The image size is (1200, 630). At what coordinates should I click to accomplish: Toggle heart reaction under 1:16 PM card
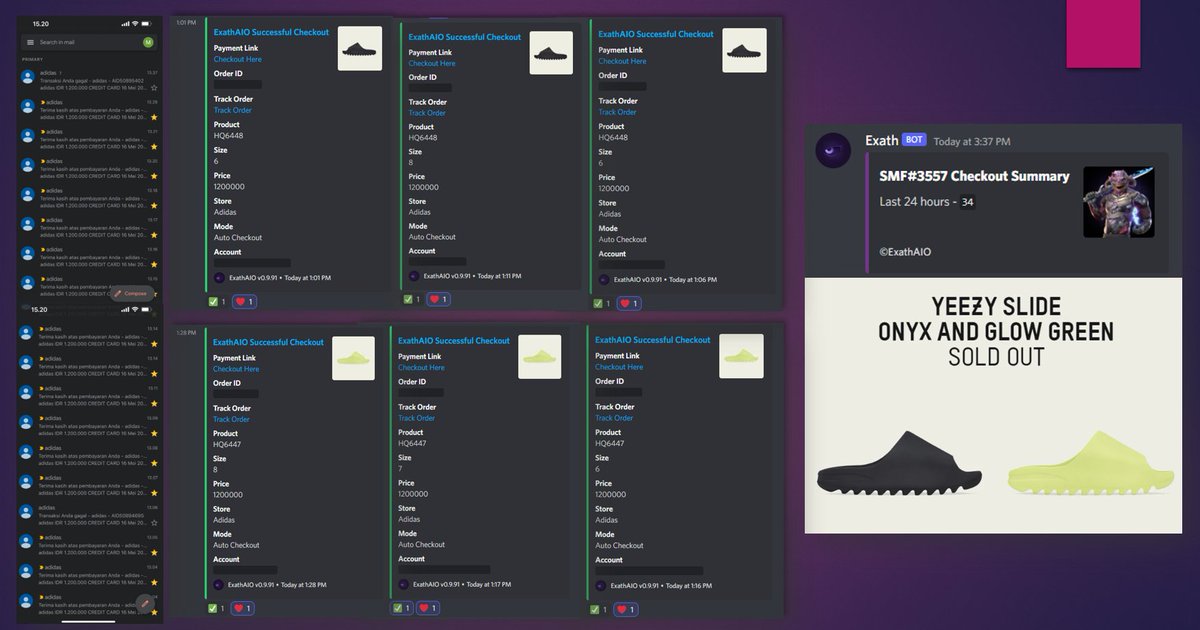[626, 609]
